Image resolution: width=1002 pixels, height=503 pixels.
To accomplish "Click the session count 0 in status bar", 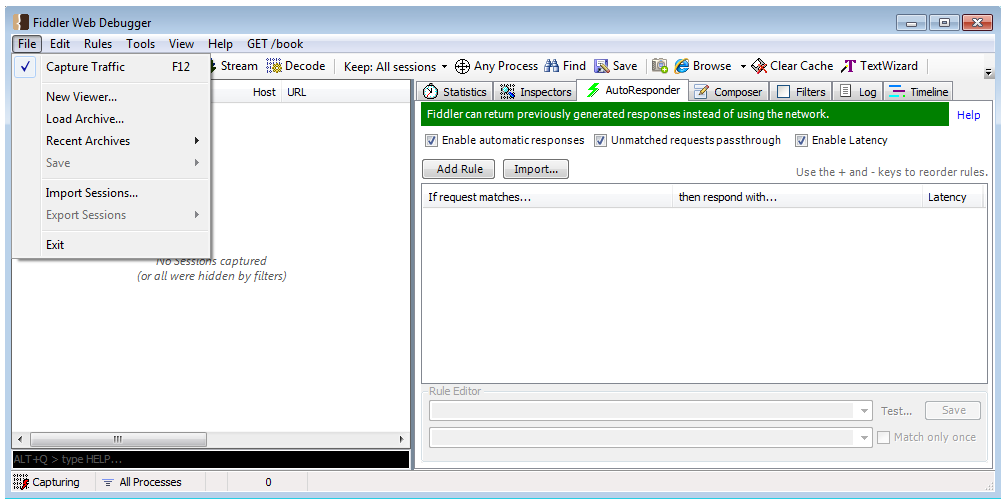I will pyautogui.click(x=268, y=483).
